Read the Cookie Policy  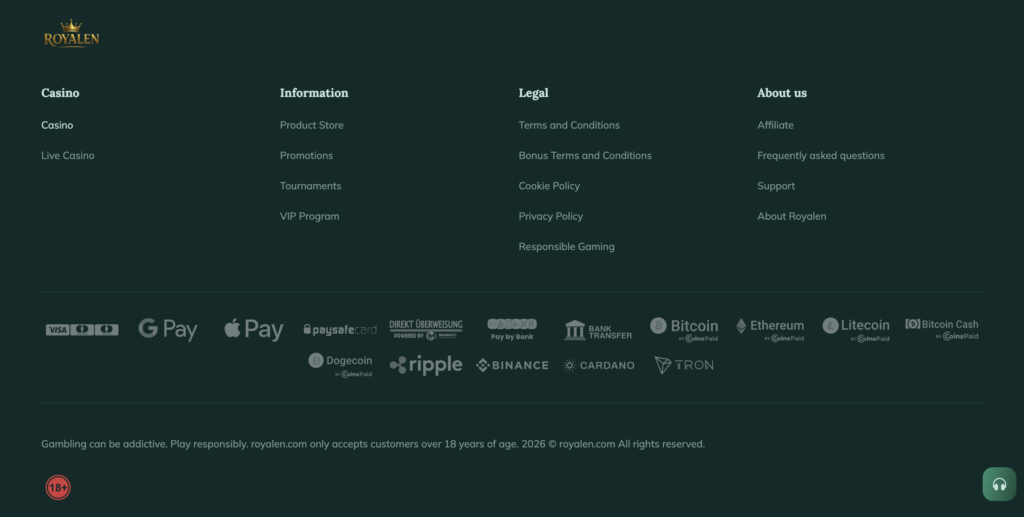coord(549,186)
